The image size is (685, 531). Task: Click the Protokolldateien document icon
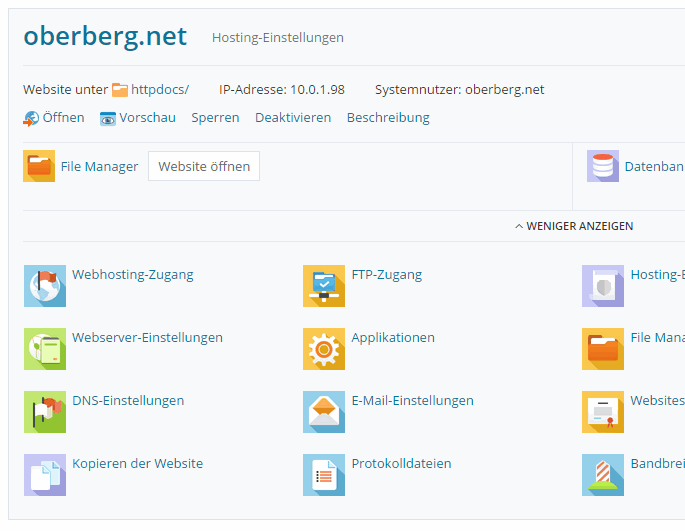click(x=323, y=475)
